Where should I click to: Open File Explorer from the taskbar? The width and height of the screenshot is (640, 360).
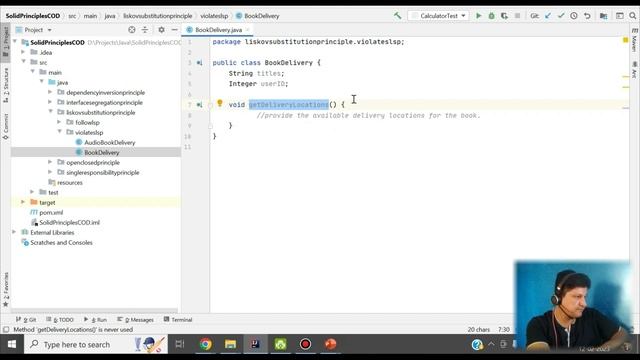click(x=230, y=344)
